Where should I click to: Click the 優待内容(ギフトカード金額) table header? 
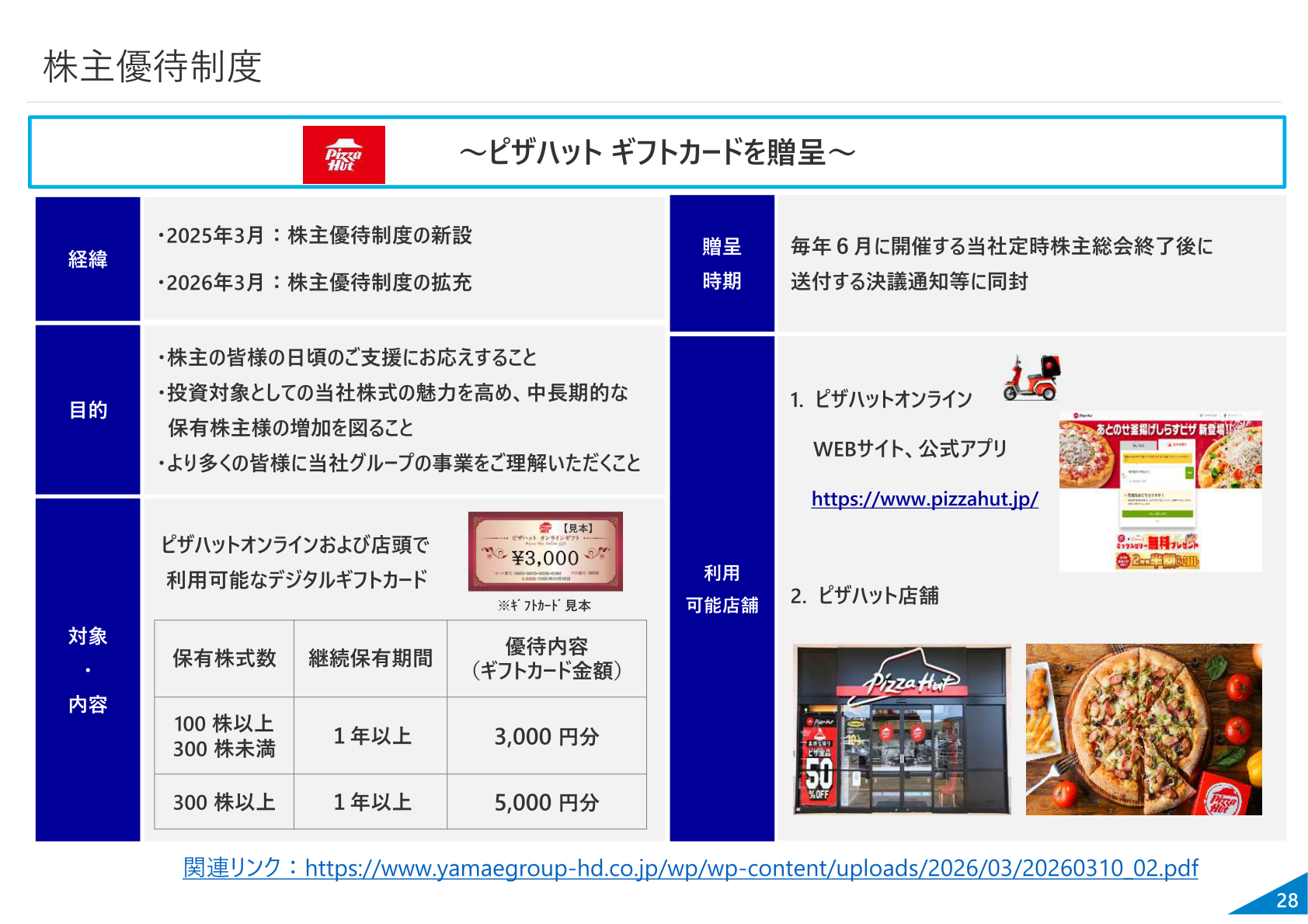pos(547,658)
